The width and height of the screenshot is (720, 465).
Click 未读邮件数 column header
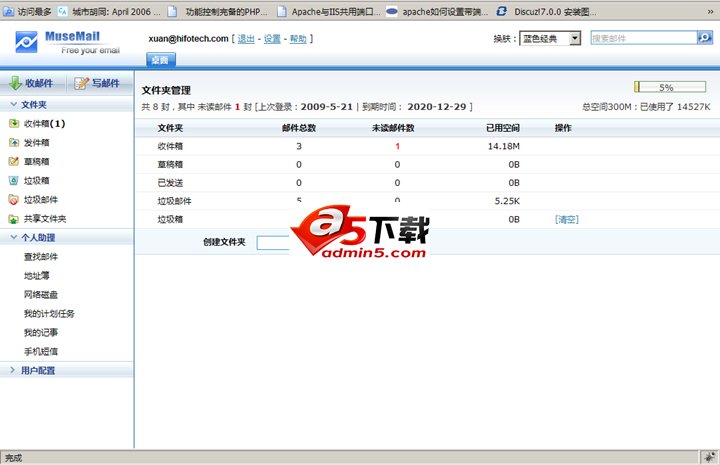click(x=393, y=128)
